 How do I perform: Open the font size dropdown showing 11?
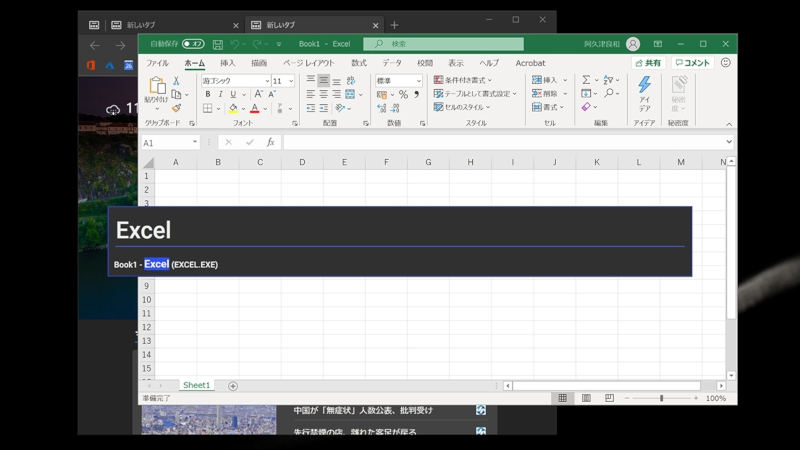(x=291, y=81)
